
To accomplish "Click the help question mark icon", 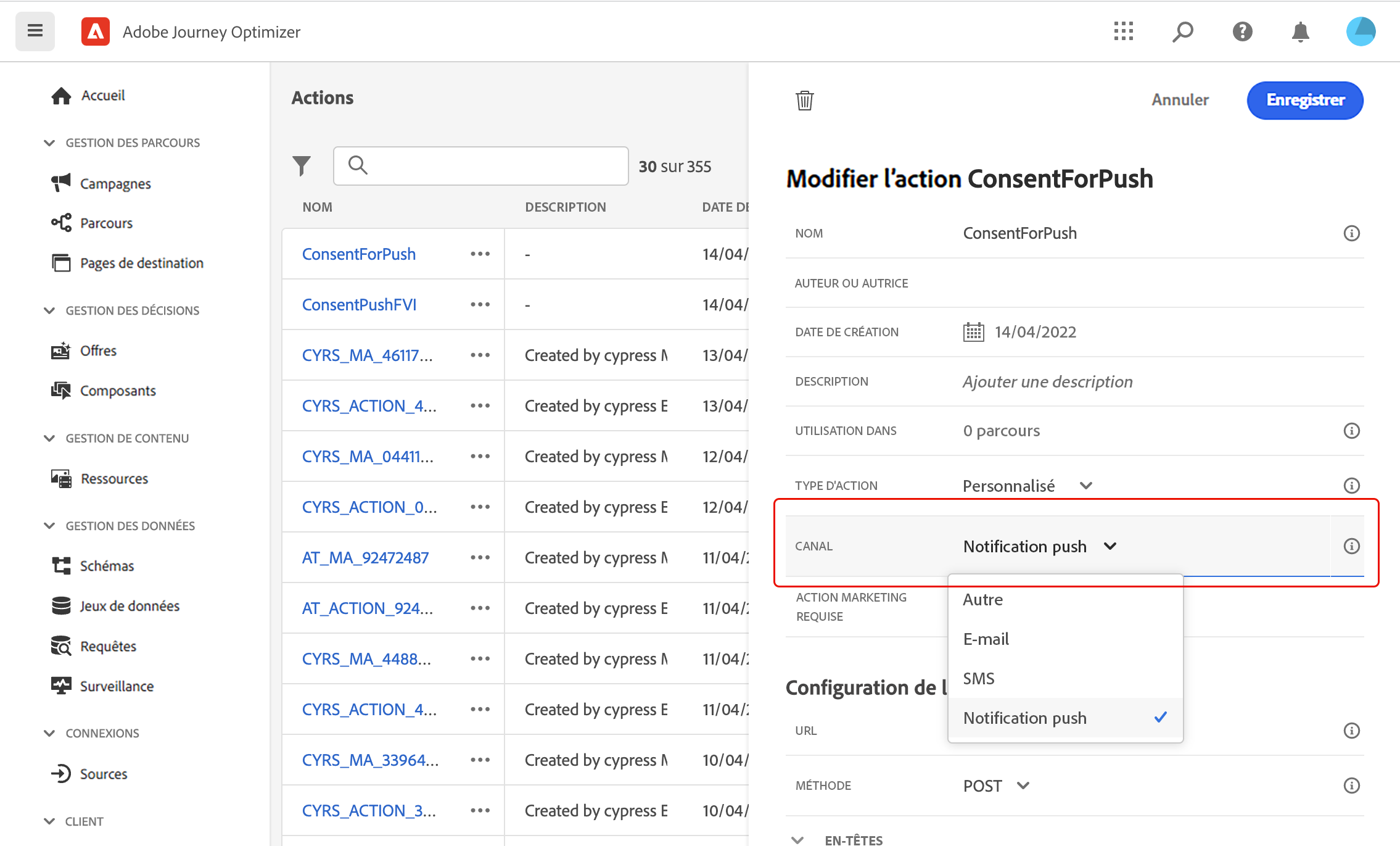I will pos(1242,31).
